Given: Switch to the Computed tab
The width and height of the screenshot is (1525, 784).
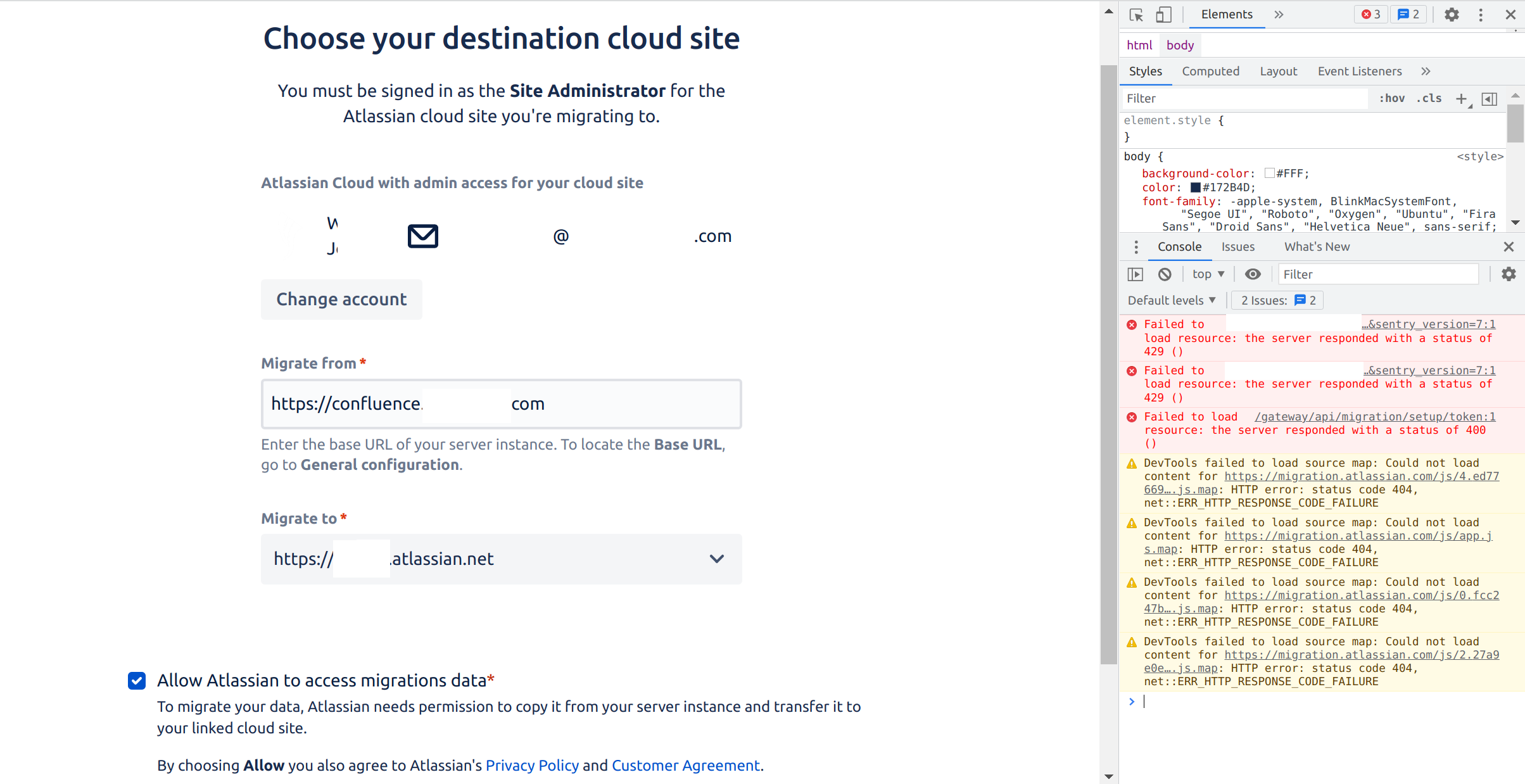Looking at the screenshot, I should [1210, 72].
